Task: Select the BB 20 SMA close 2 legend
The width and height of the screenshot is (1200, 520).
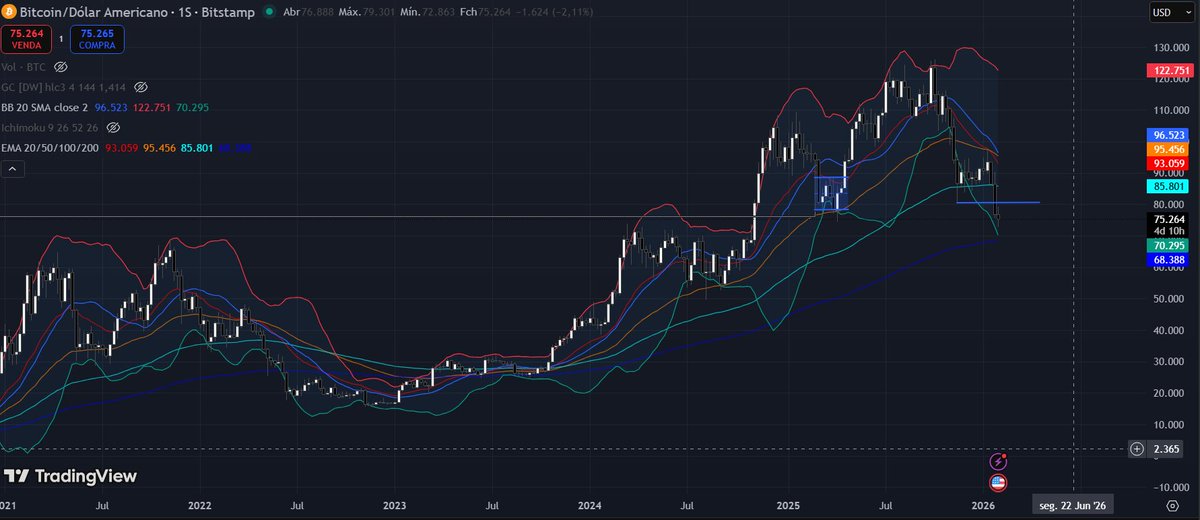Action: pyautogui.click(x=43, y=107)
